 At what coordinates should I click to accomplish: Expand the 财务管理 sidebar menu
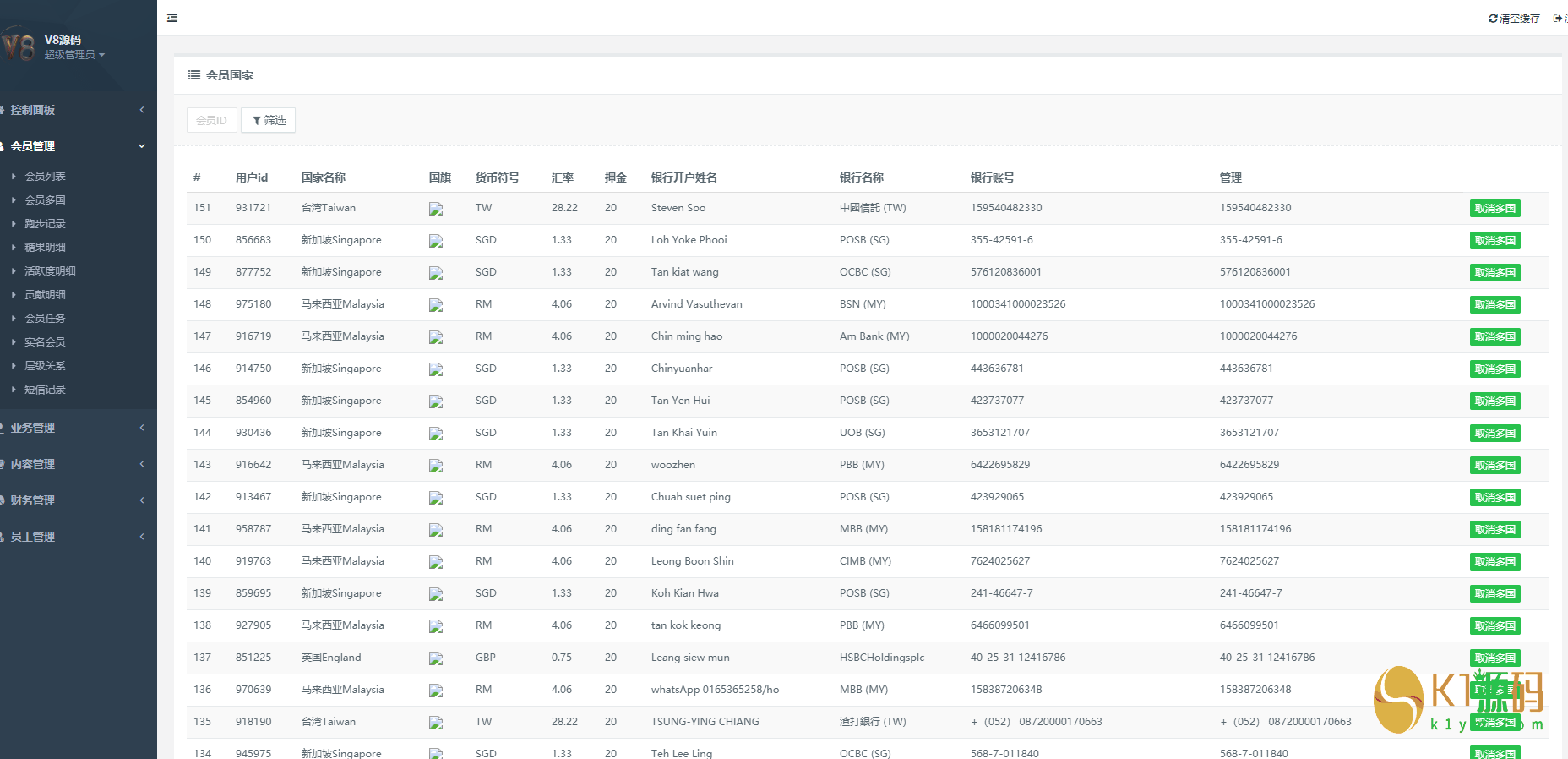click(x=78, y=500)
